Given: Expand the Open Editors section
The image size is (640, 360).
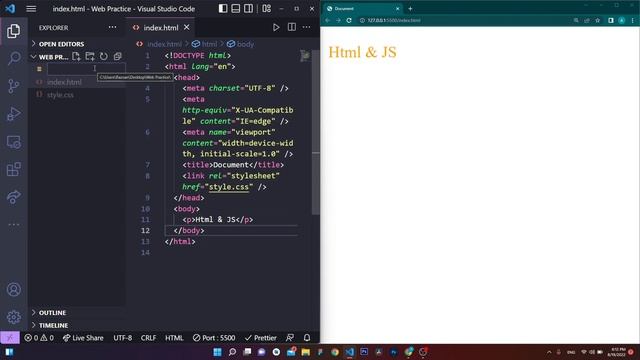Looking at the screenshot, I should tap(77, 44).
